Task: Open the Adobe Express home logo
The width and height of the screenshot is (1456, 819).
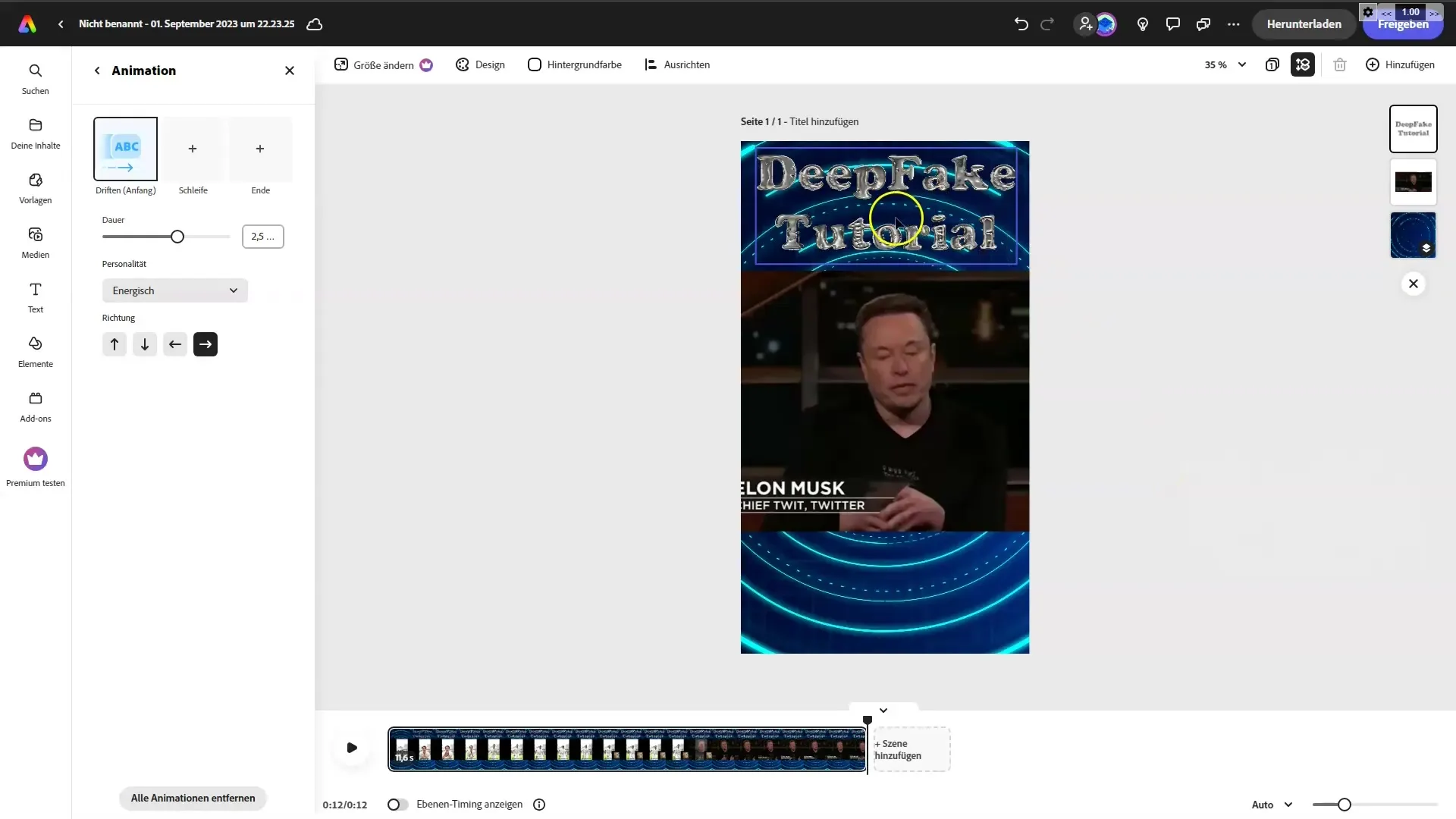Action: [x=27, y=24]
